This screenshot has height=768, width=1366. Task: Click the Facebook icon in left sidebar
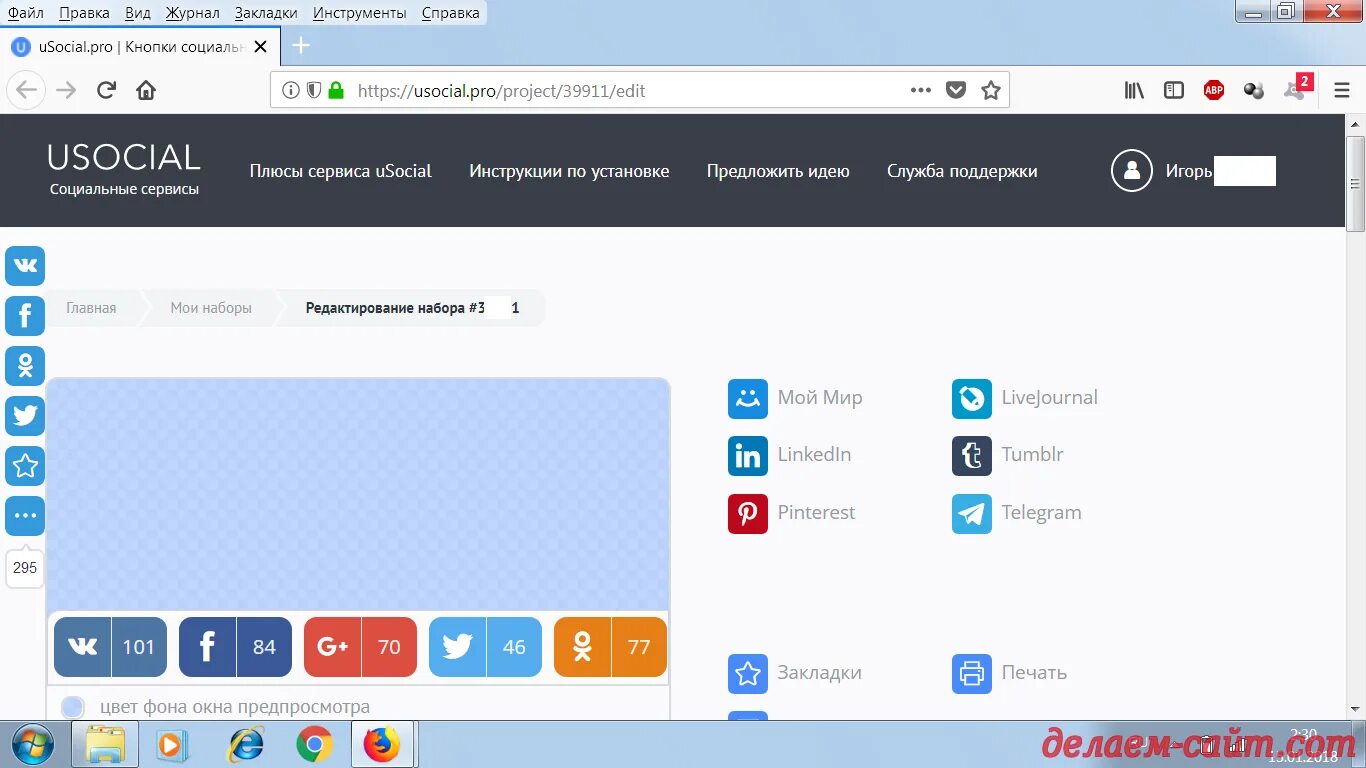click(x=25, y=316)
